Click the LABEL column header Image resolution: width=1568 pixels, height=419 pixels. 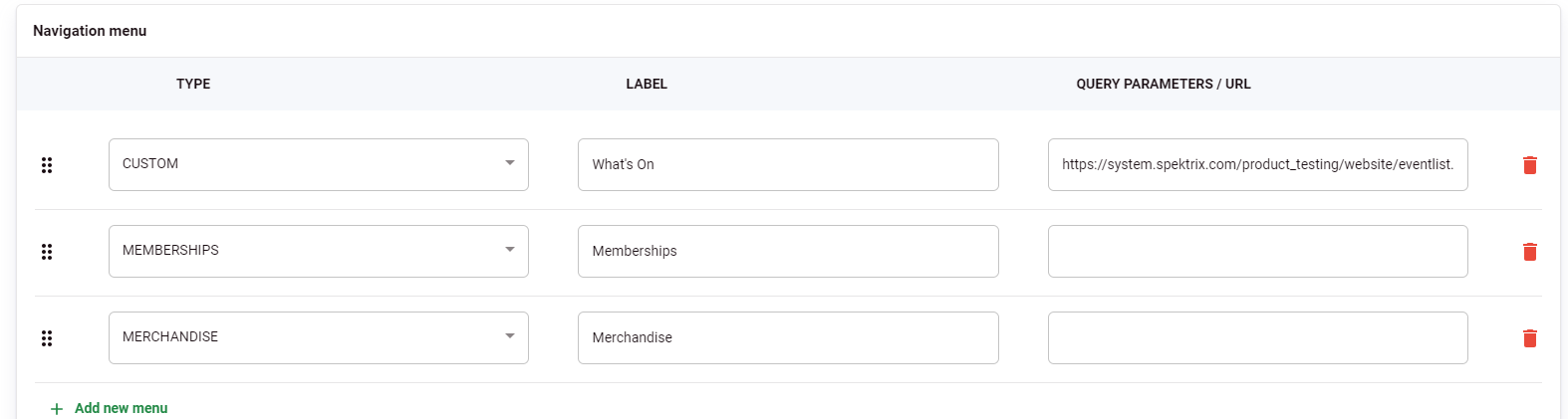coord(647,84)
